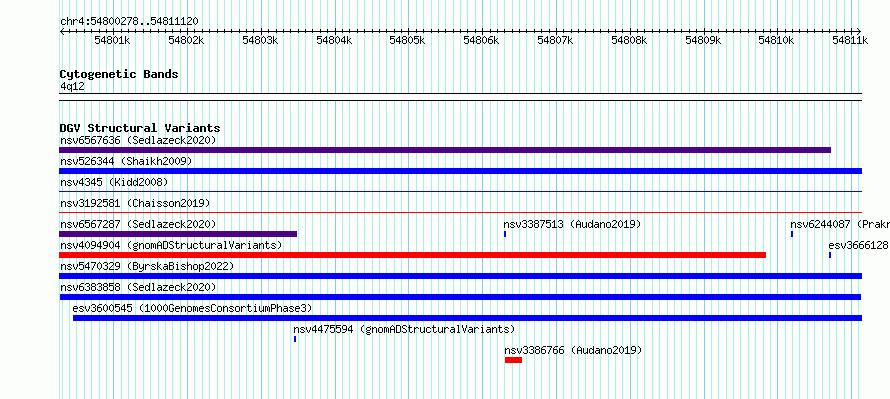Open the nsv4094904 (gnomADStructuralVariants) label

(171, 245)
